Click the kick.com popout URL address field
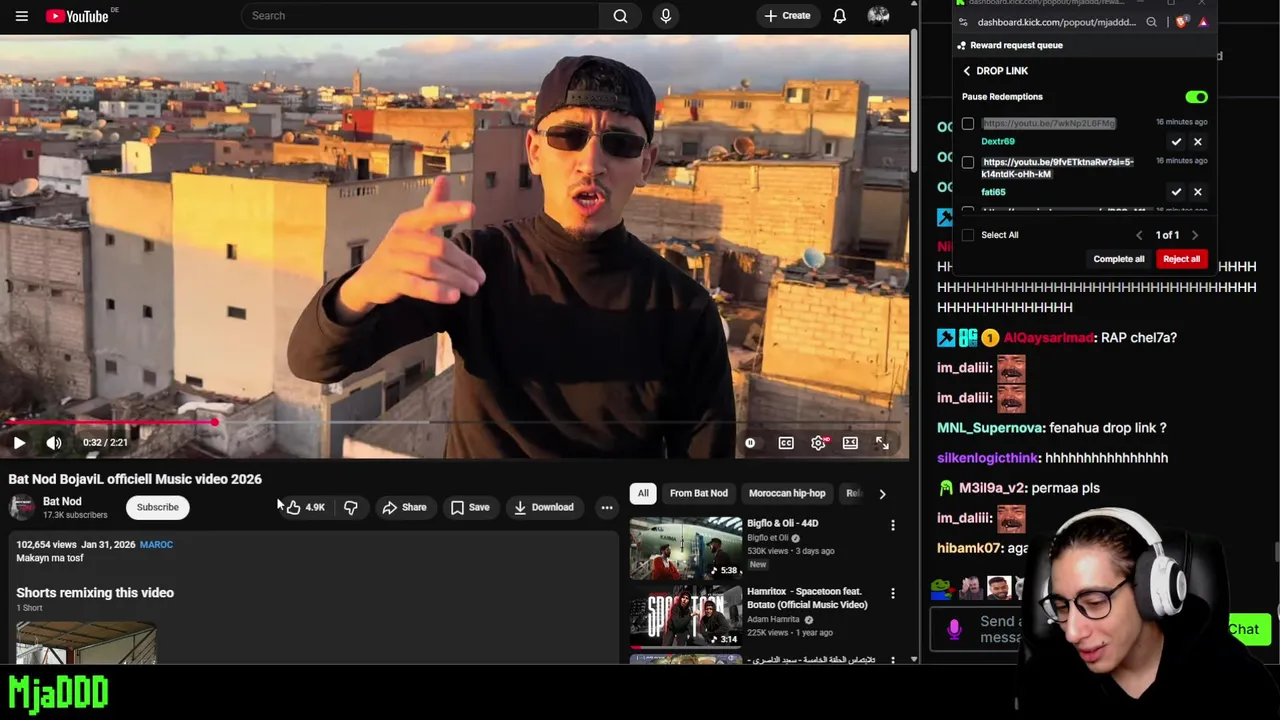The width and height of the screenshot is (1280, 720). click(1056, 22)
